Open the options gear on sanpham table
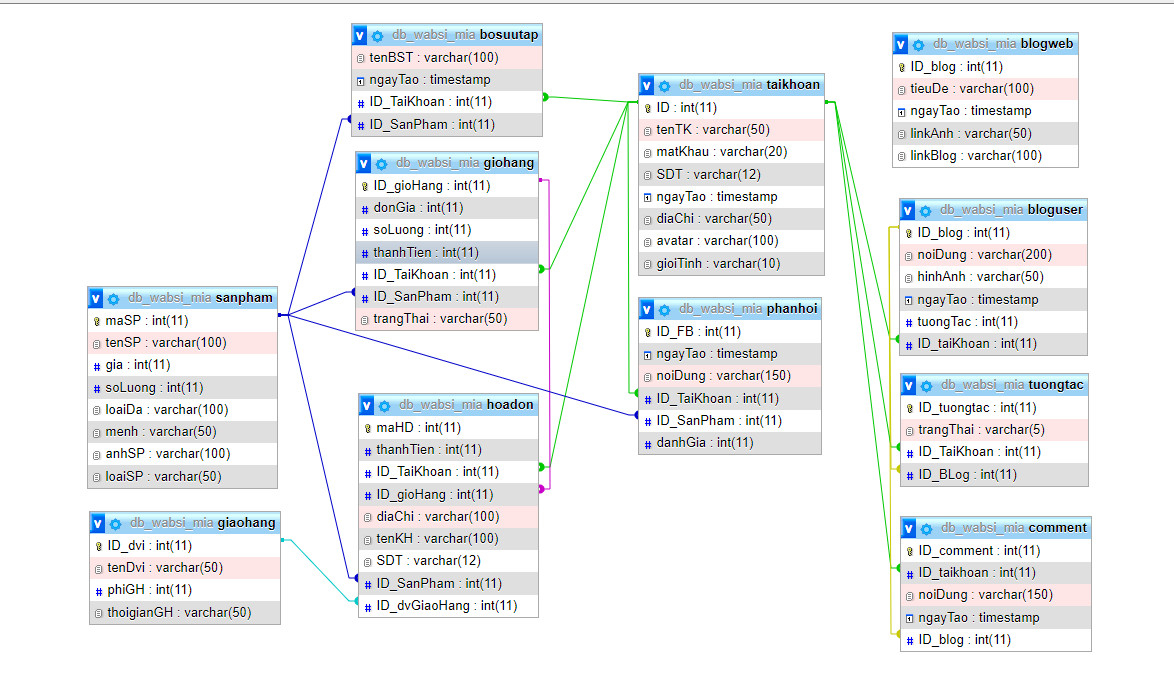 (x=112, y=298)
